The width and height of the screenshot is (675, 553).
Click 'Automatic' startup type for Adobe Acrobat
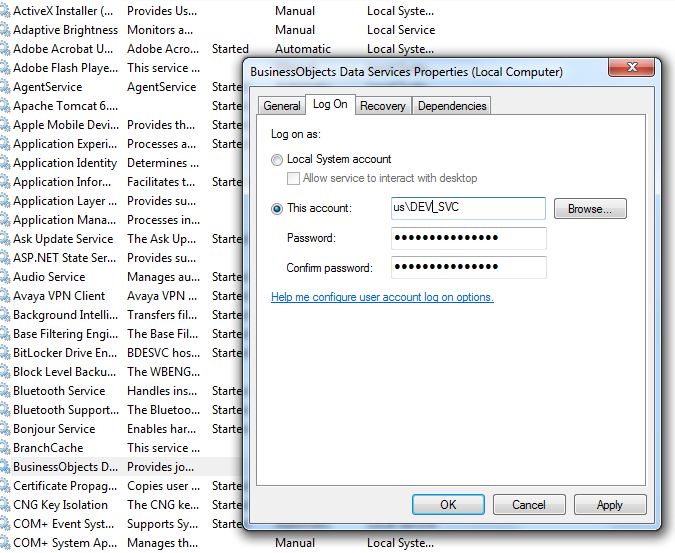pyautogui.click(x=303, y=49)
